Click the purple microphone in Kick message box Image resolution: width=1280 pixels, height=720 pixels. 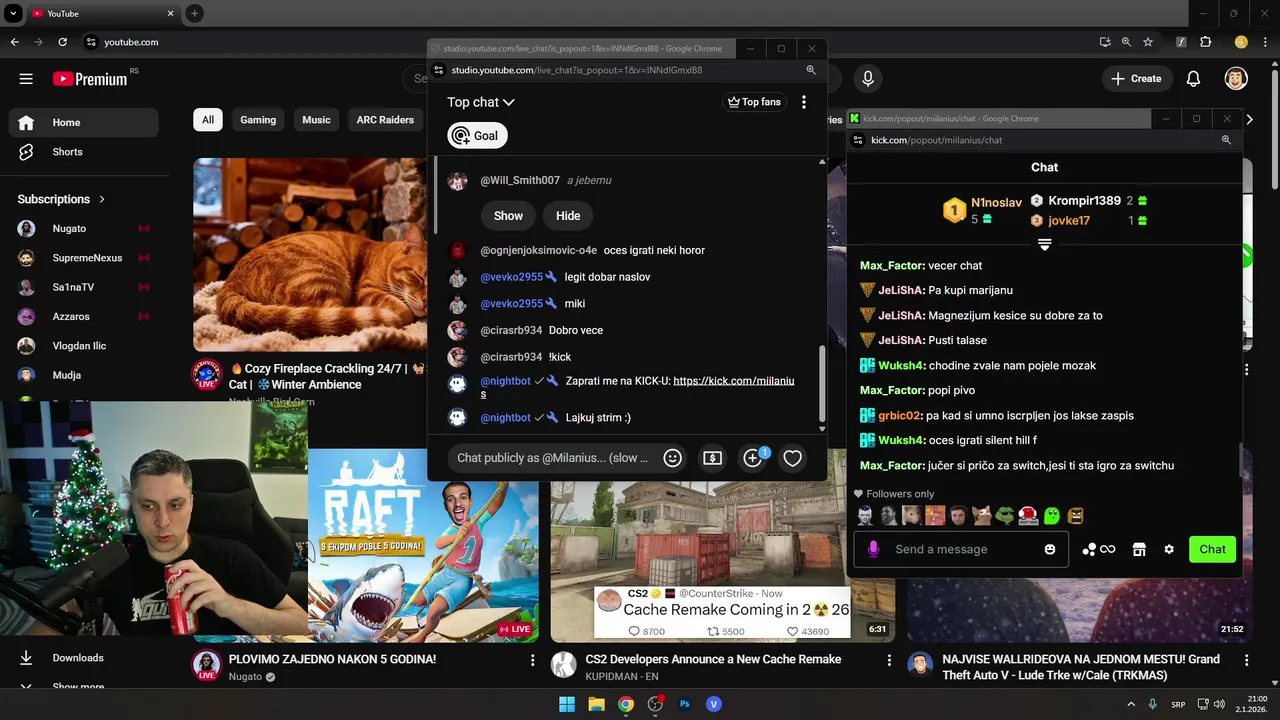coord(873,549)
